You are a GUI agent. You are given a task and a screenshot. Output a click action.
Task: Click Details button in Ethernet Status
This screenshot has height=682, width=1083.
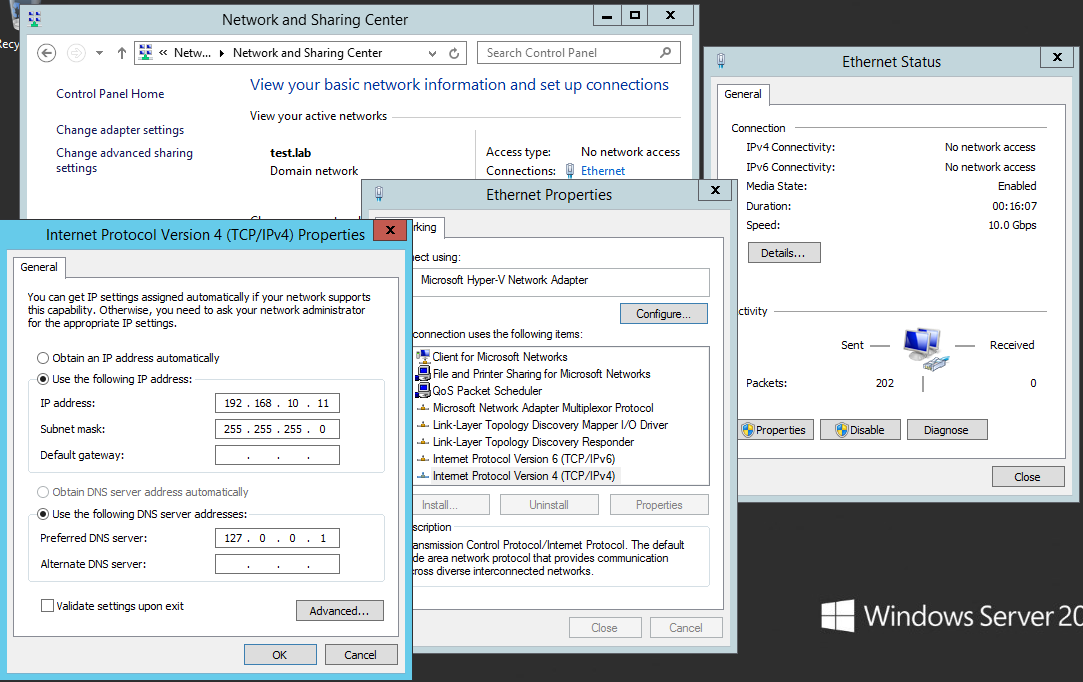coord(784,253)
